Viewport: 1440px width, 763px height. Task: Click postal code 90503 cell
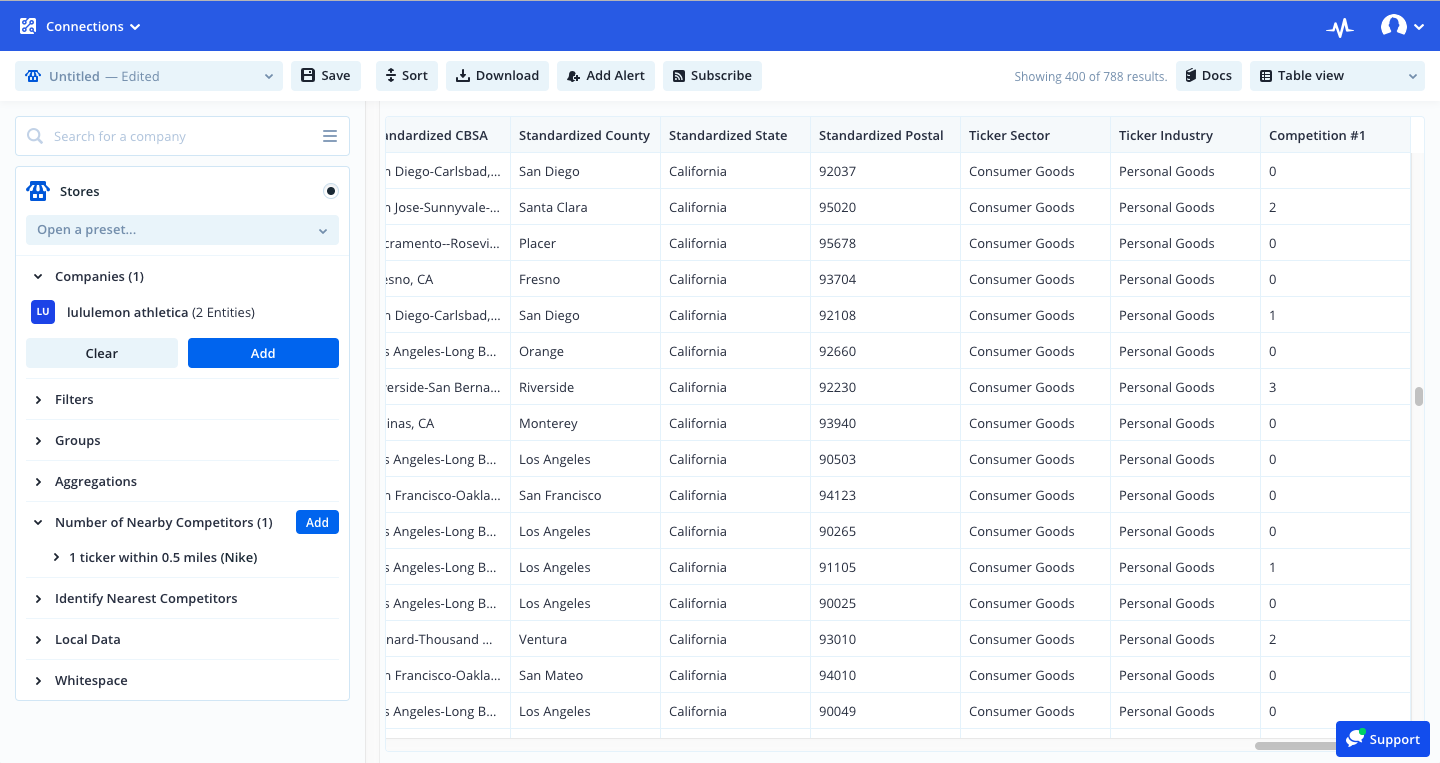885,459
